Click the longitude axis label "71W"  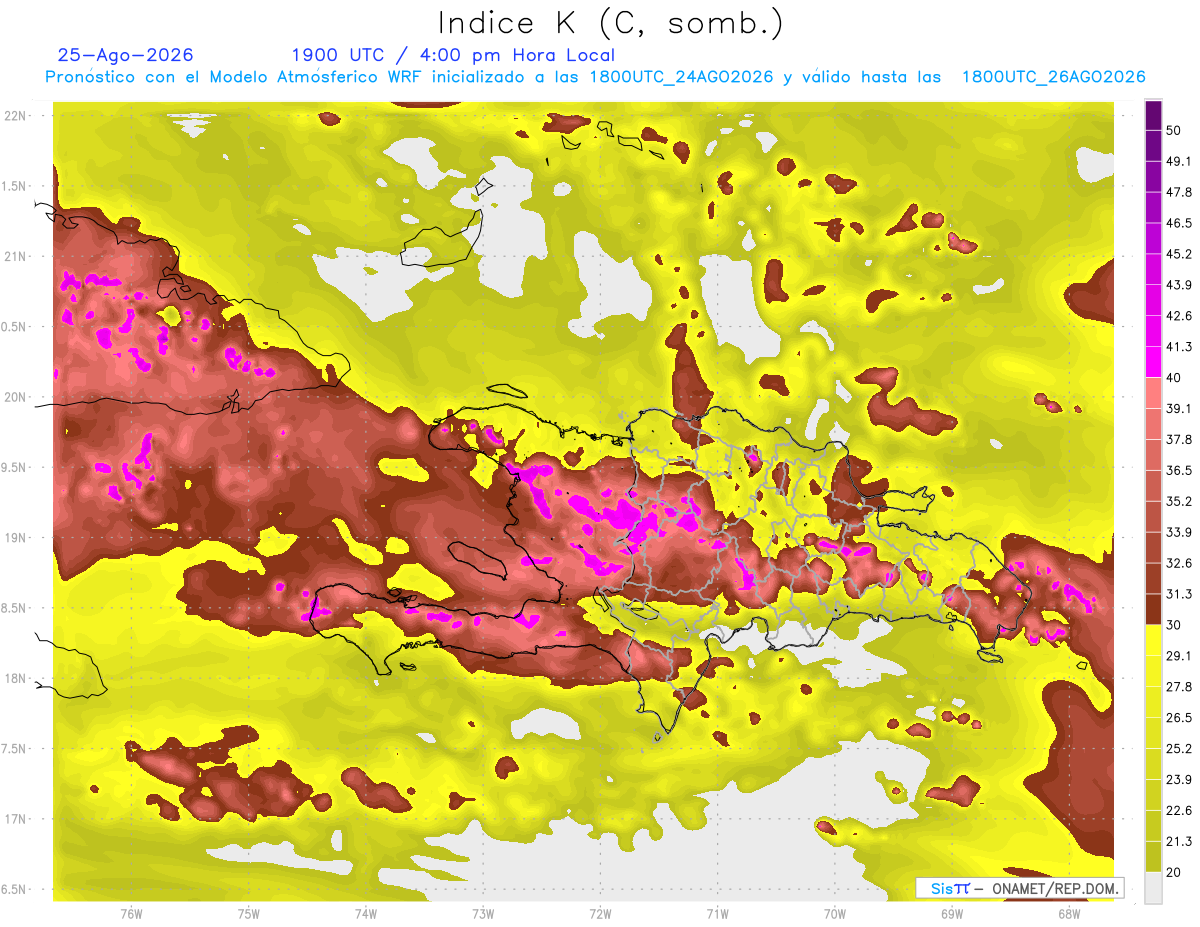717,913
